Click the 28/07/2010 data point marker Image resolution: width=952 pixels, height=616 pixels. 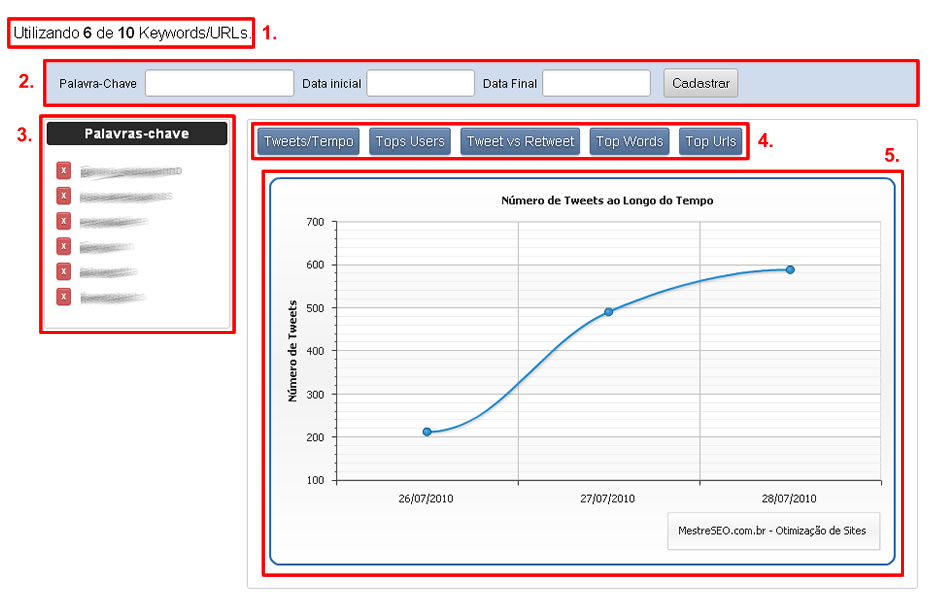(x=790, y=270)
